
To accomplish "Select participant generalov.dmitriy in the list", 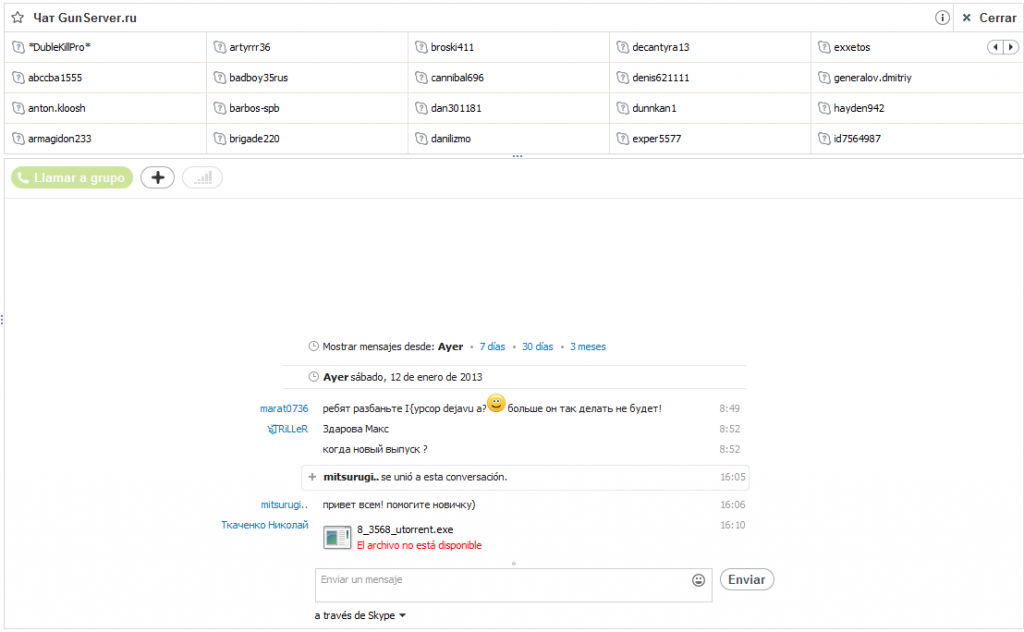I will pos(872,78).
